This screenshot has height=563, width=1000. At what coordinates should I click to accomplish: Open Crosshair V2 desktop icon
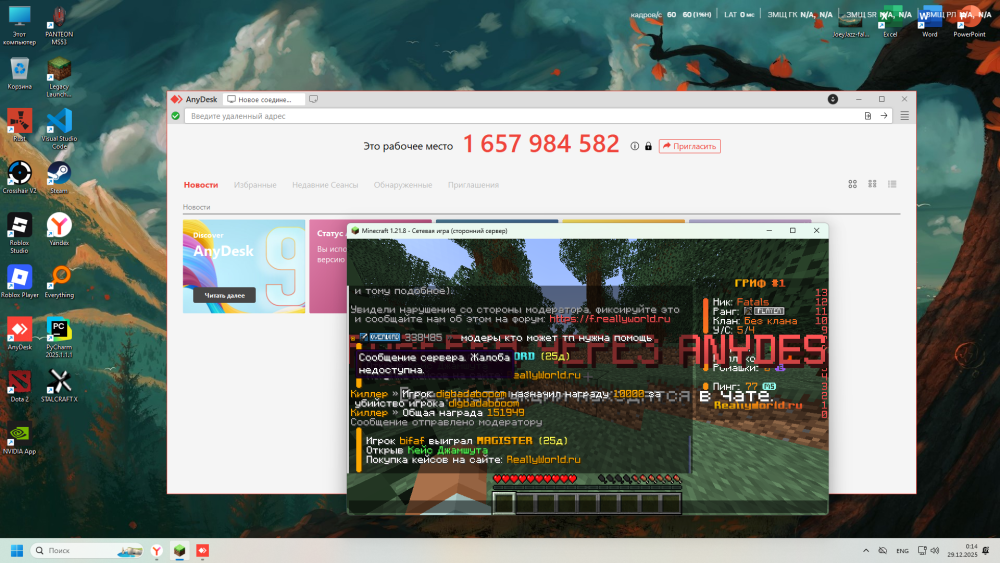[20, 177]
